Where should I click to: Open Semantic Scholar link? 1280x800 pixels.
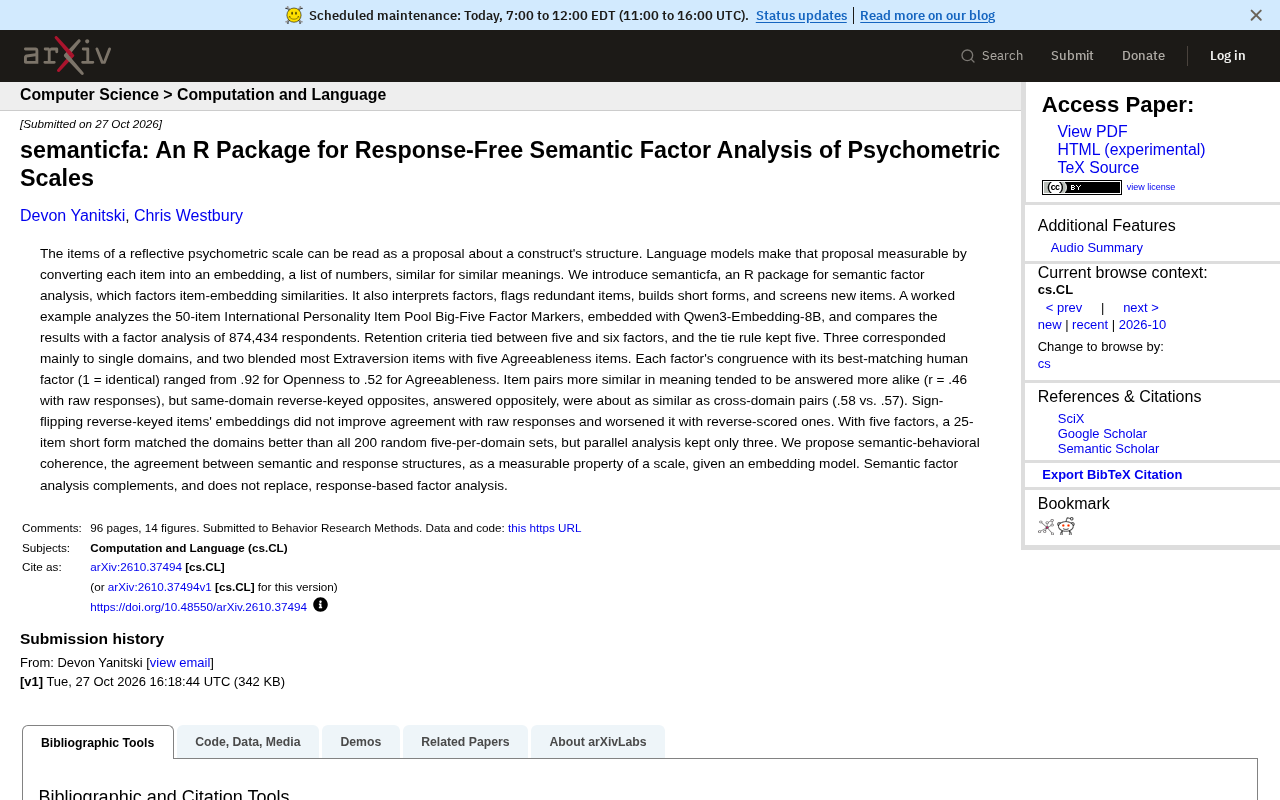[1108, 449]
